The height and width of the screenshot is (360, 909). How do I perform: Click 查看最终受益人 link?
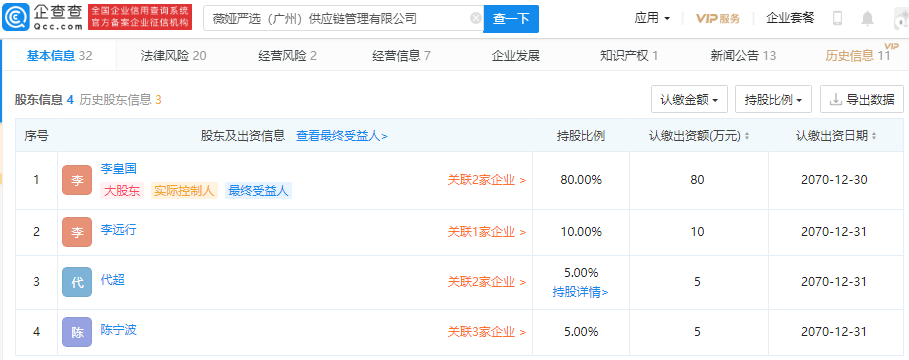pyautogui.click(x=341, y=136)
